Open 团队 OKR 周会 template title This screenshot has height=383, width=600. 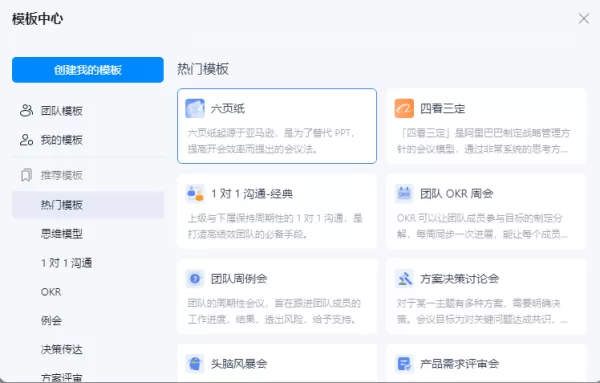[457, 194]
